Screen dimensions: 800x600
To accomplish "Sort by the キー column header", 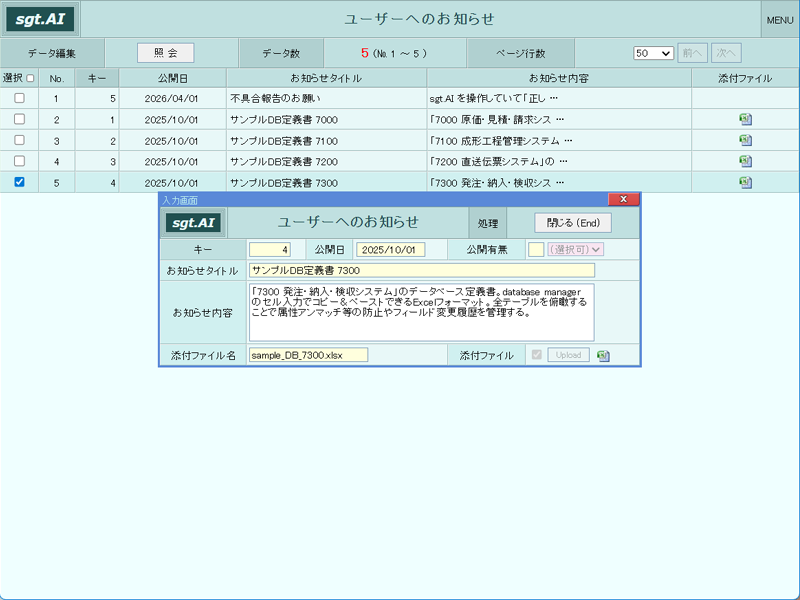I will [97, 78].
